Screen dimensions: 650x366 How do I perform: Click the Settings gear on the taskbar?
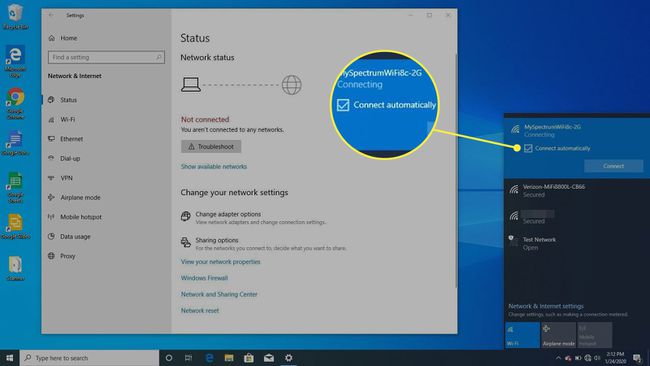point(289,358)
